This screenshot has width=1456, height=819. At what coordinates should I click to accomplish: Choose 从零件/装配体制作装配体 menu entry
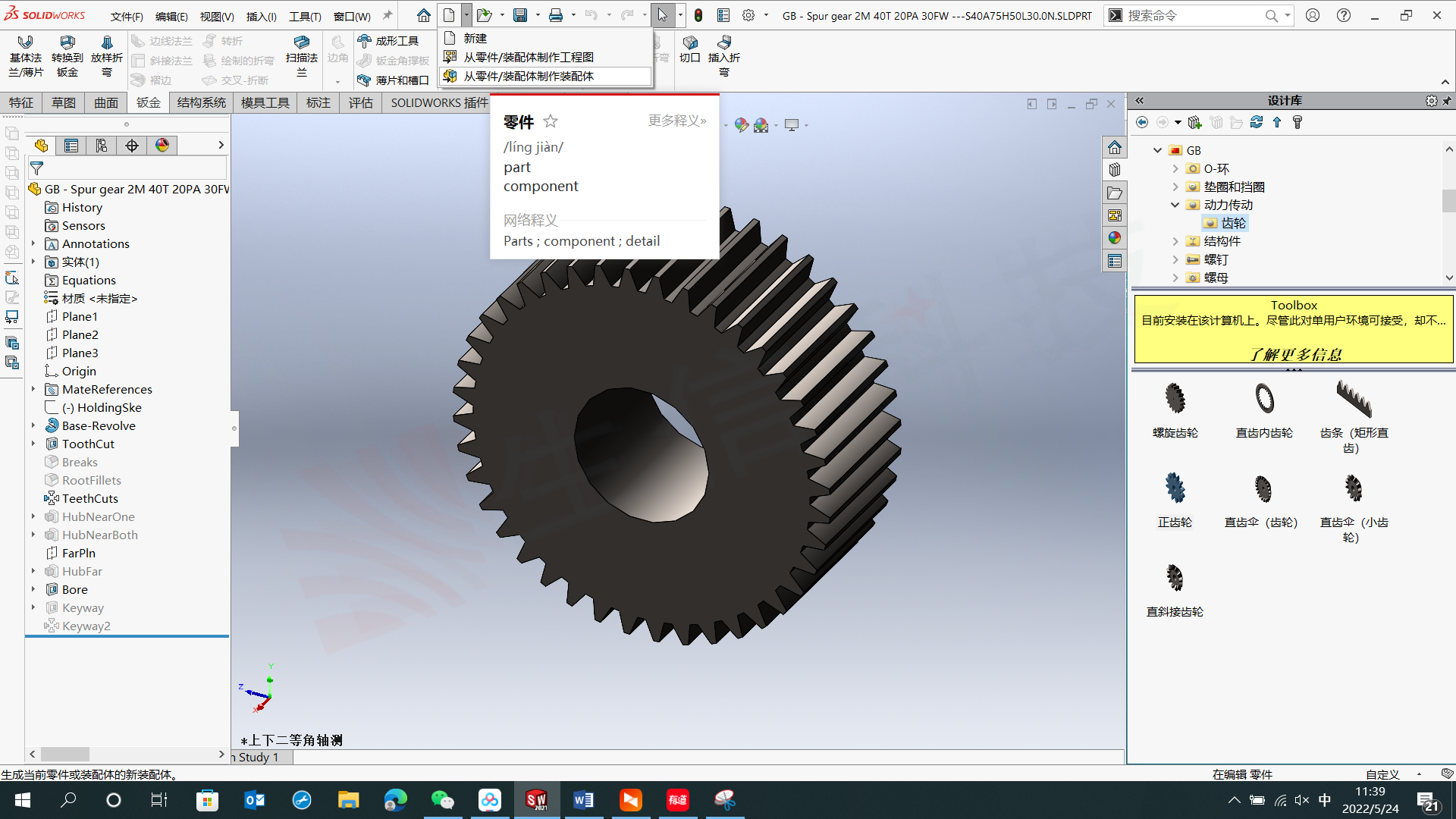click(545, 76)
